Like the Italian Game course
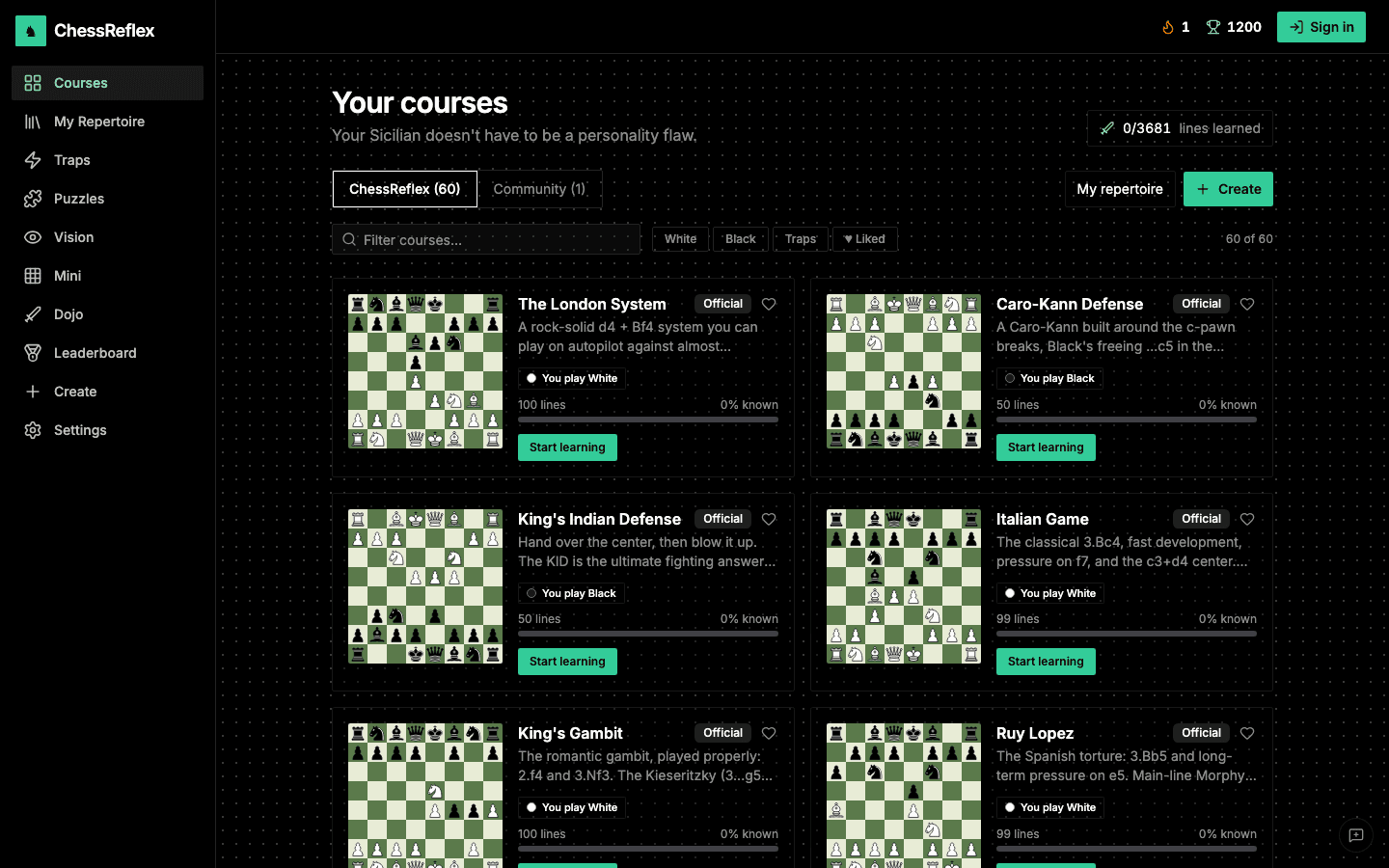 1247,519
